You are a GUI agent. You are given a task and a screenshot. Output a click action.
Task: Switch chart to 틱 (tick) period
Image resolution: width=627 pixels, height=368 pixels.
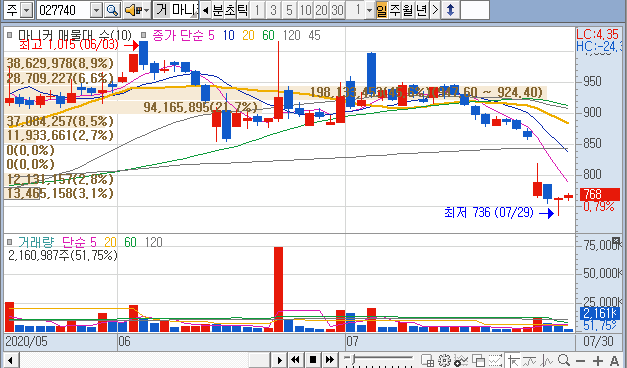click(x=243, y=10)
